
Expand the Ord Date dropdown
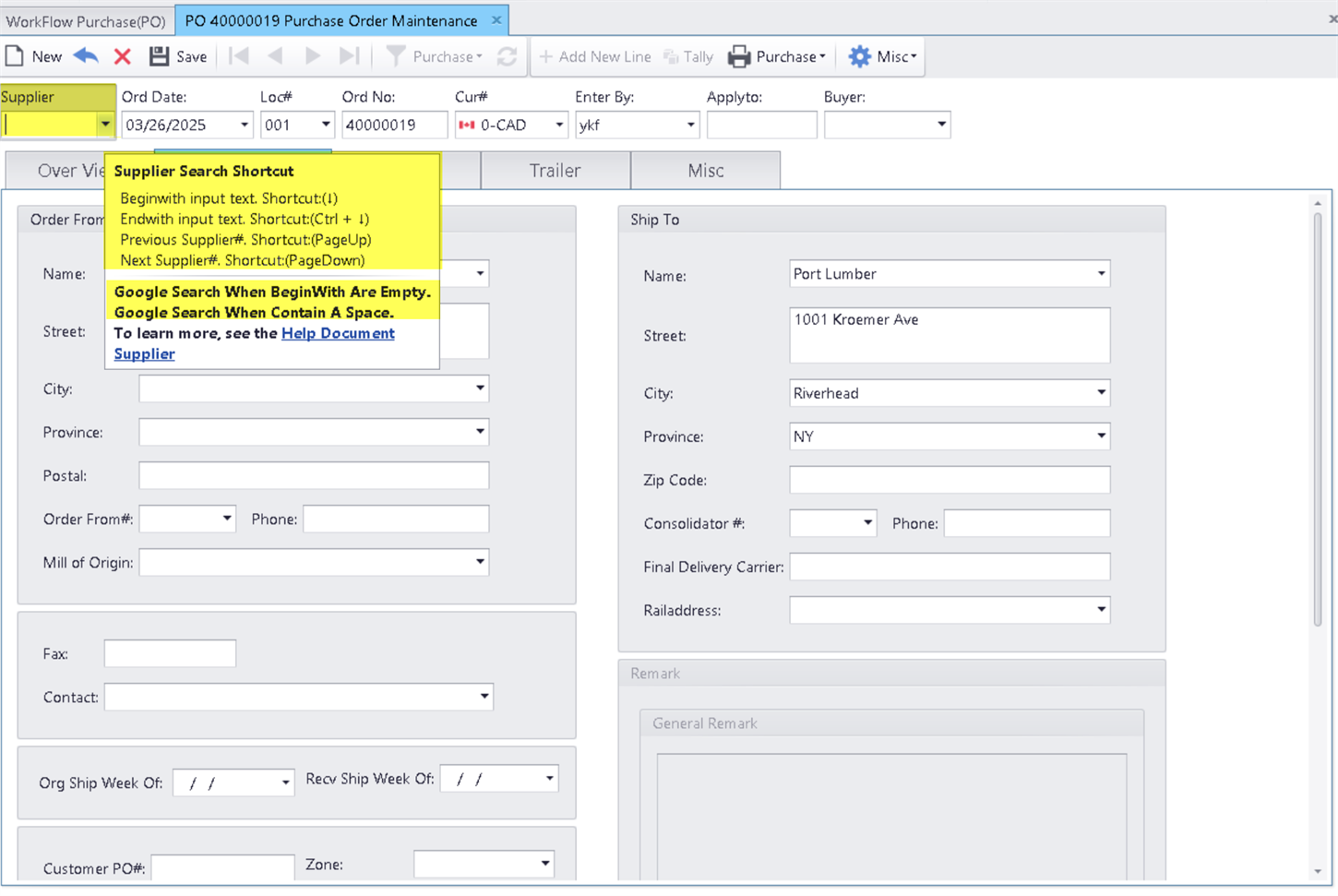(245, 125)
